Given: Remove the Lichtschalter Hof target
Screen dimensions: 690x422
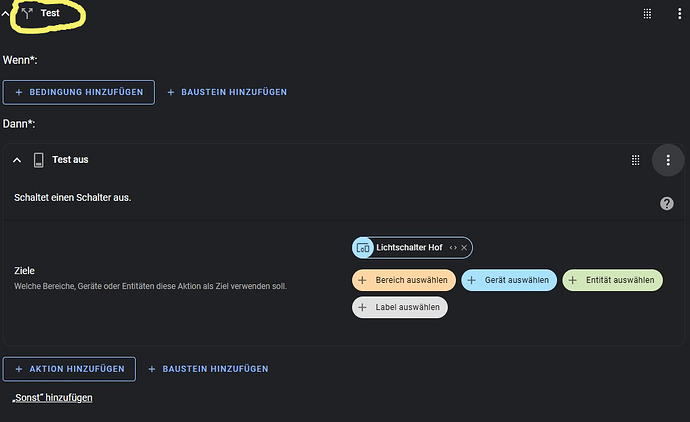Looking at the screenshot, I should (x=464, y=248).
